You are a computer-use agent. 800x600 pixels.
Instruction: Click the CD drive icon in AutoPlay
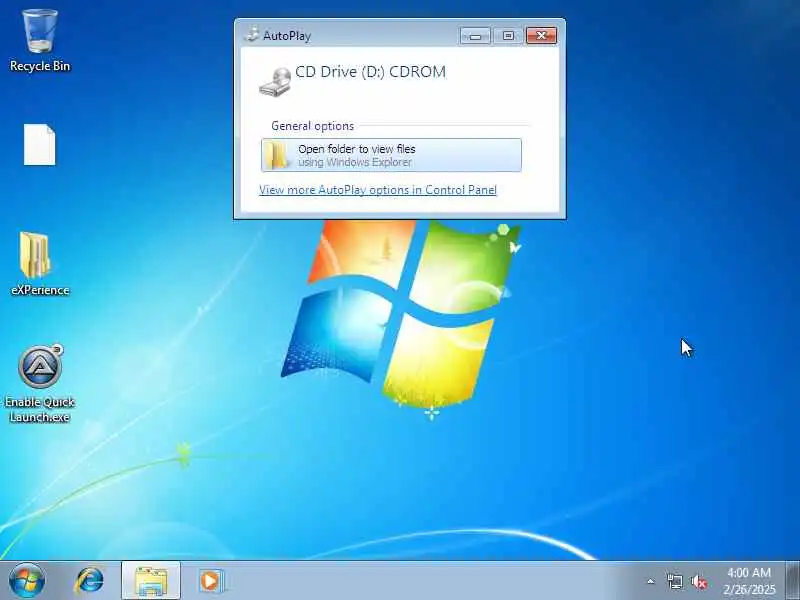276,82
